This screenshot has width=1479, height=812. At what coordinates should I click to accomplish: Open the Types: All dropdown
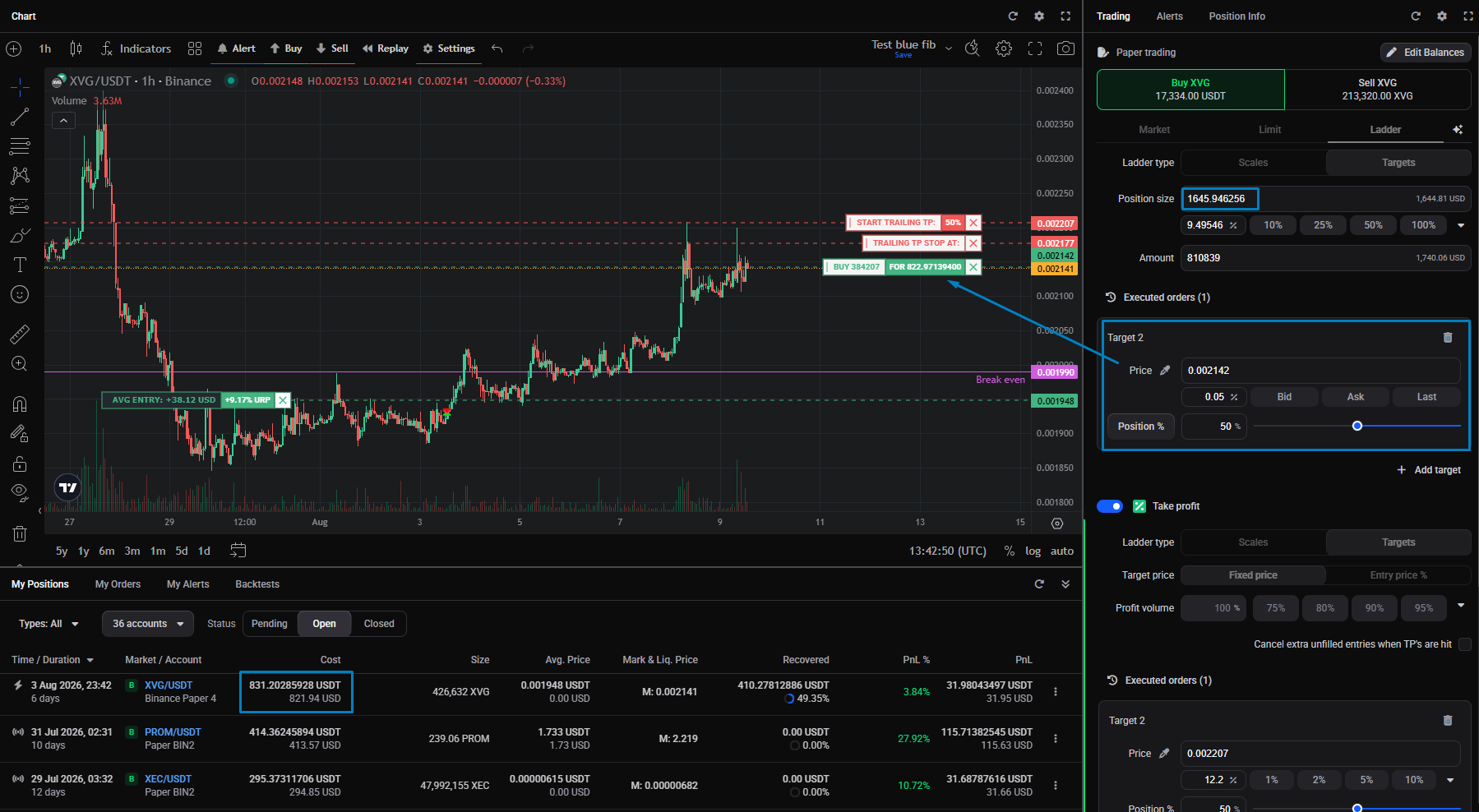(x=49, y=624)
